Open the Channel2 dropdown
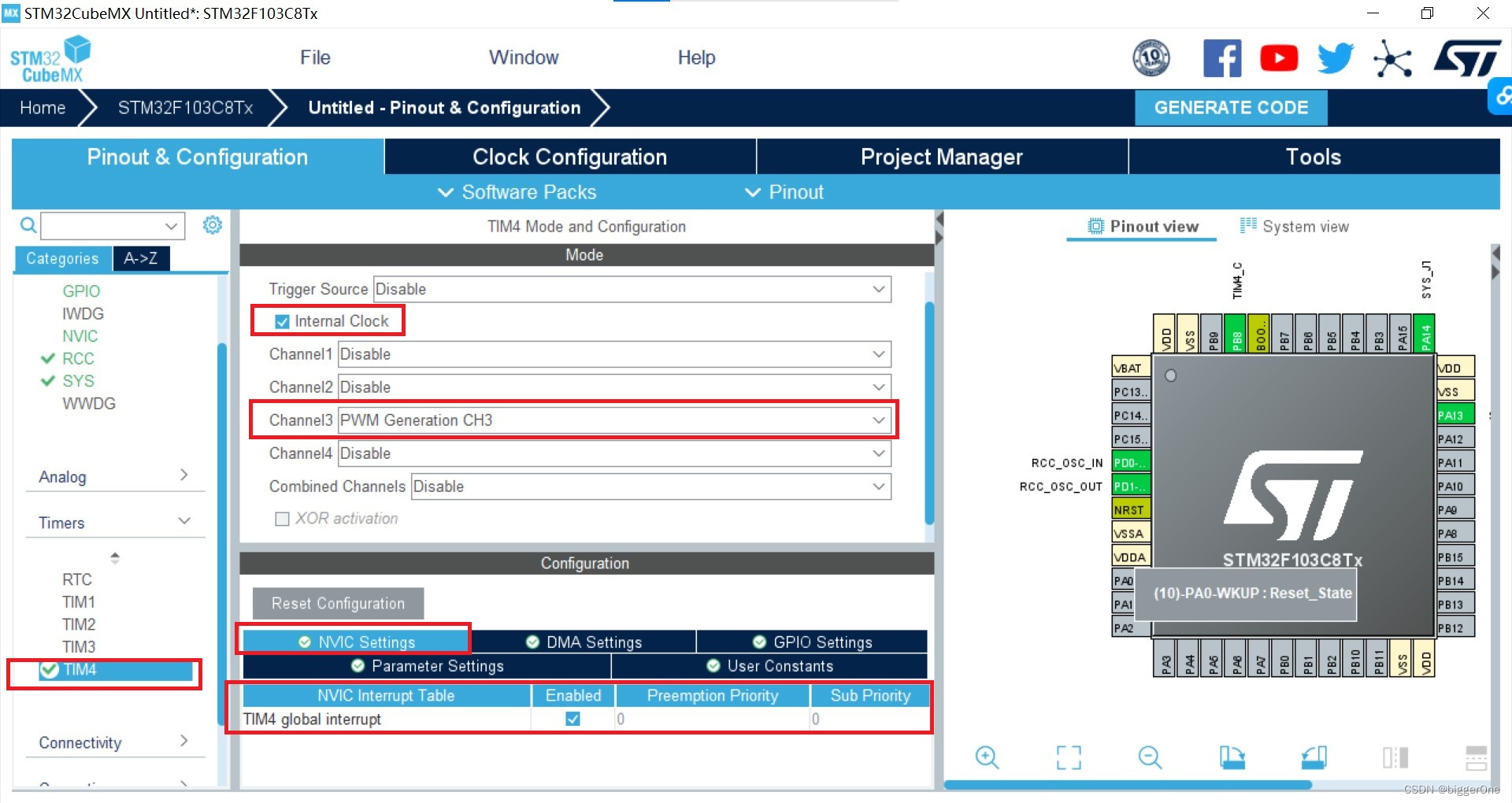The height and width of the screenshot is (803, 1512). [614, 387]
